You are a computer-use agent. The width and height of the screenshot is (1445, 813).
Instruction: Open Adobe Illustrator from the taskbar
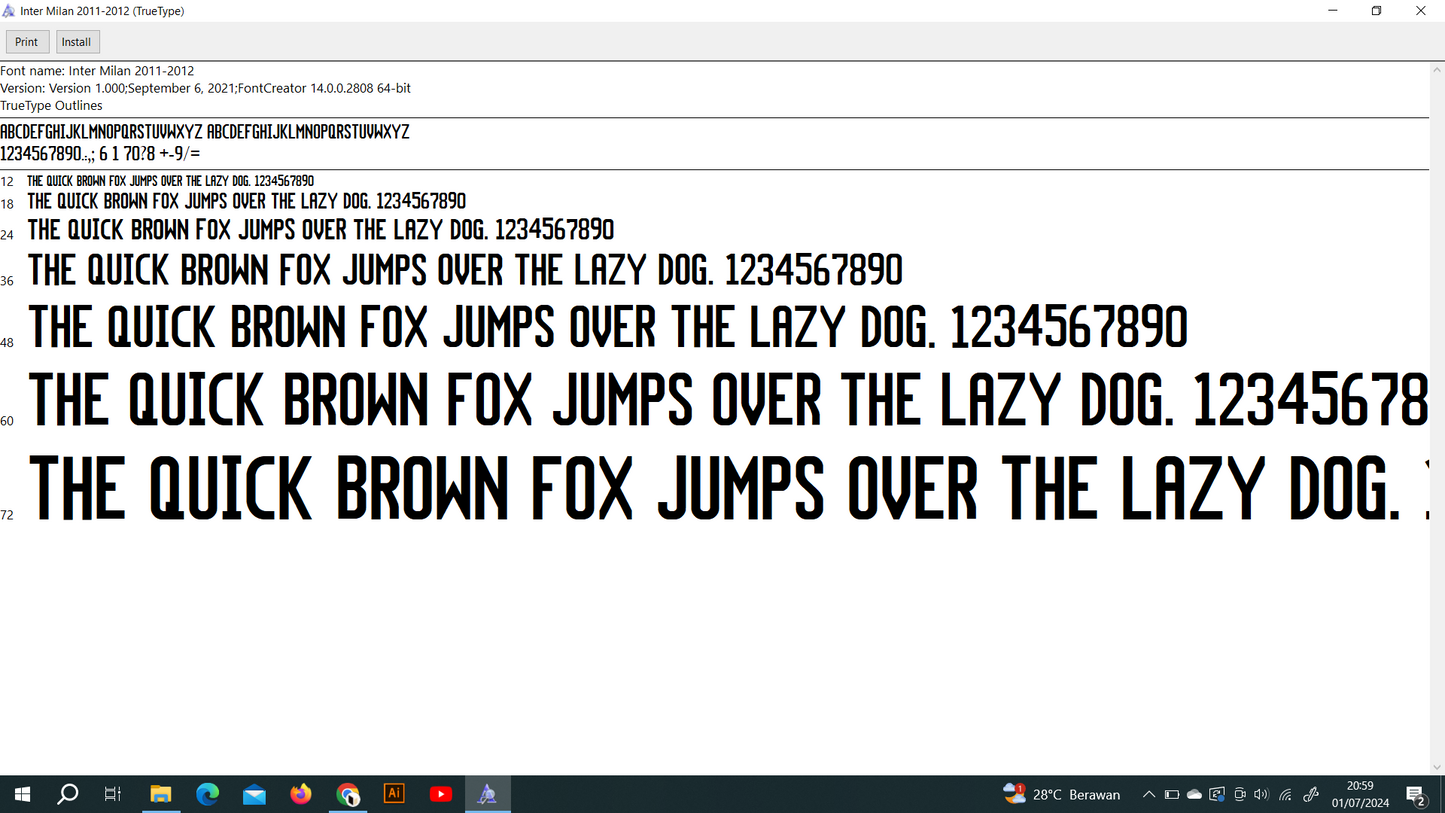[394, 794]
